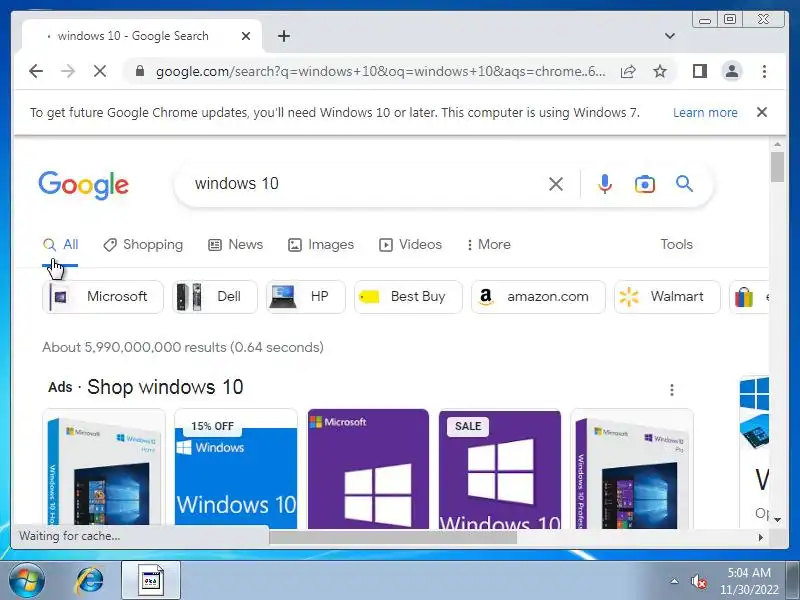The width and height of the screenshot is (800, 600).
Task: Switch to the News tab
Action: [x=235, y=244]
